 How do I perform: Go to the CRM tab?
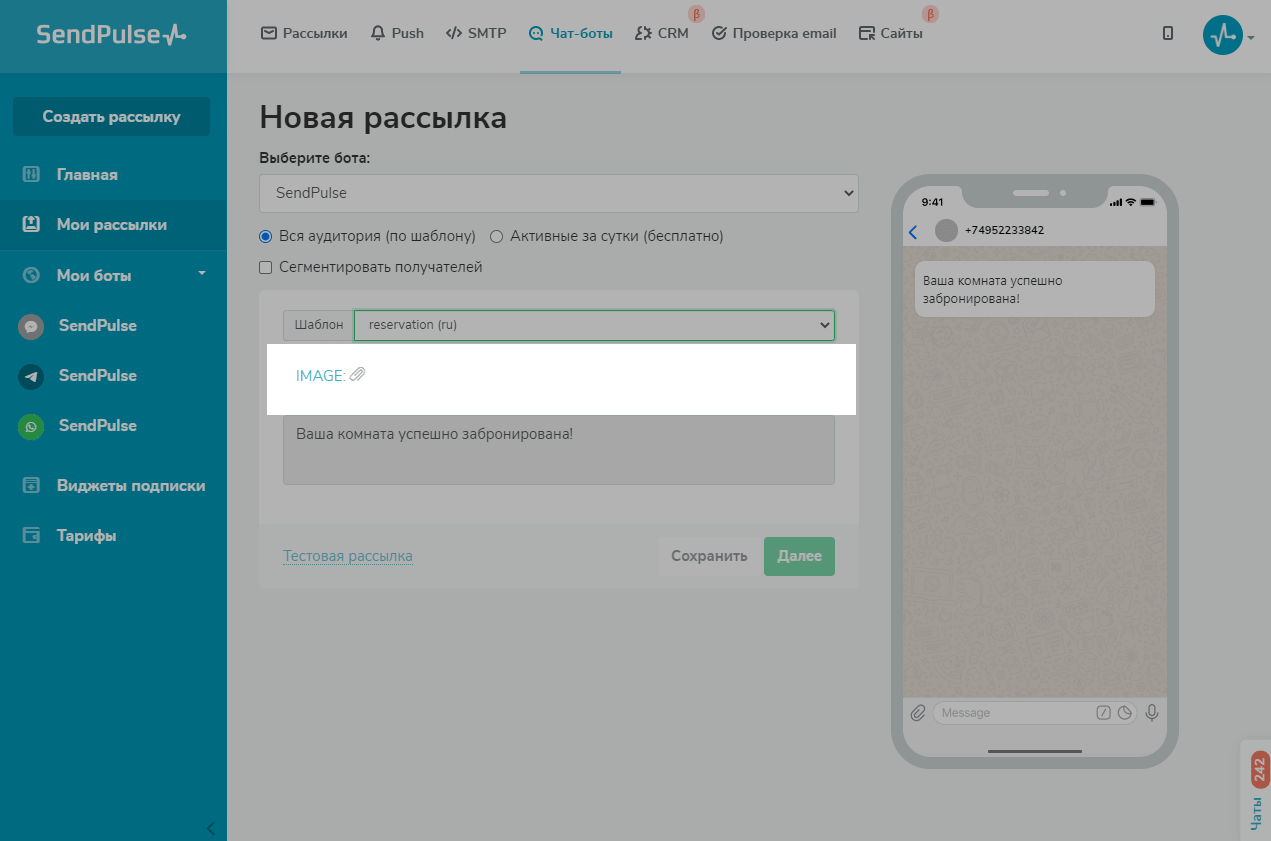coord(662,33)
